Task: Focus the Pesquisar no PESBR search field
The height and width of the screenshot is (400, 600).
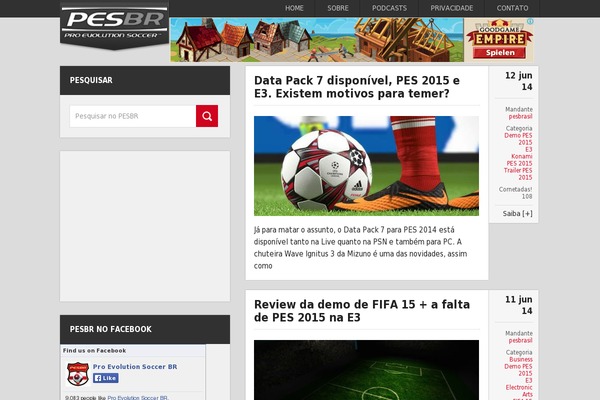Action: point(133,116)
